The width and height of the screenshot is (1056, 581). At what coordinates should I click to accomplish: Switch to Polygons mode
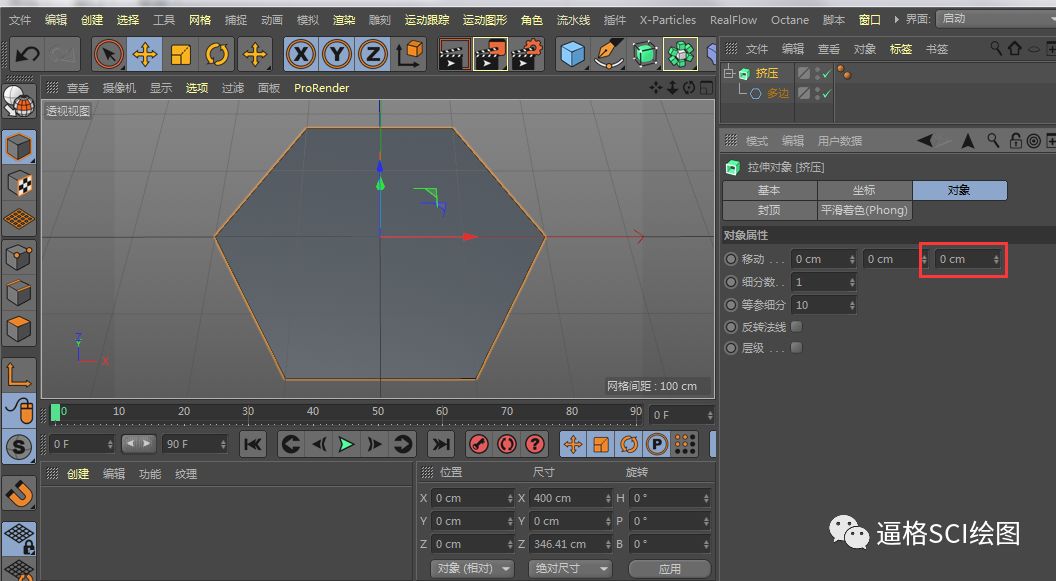(x=19, y=329)
